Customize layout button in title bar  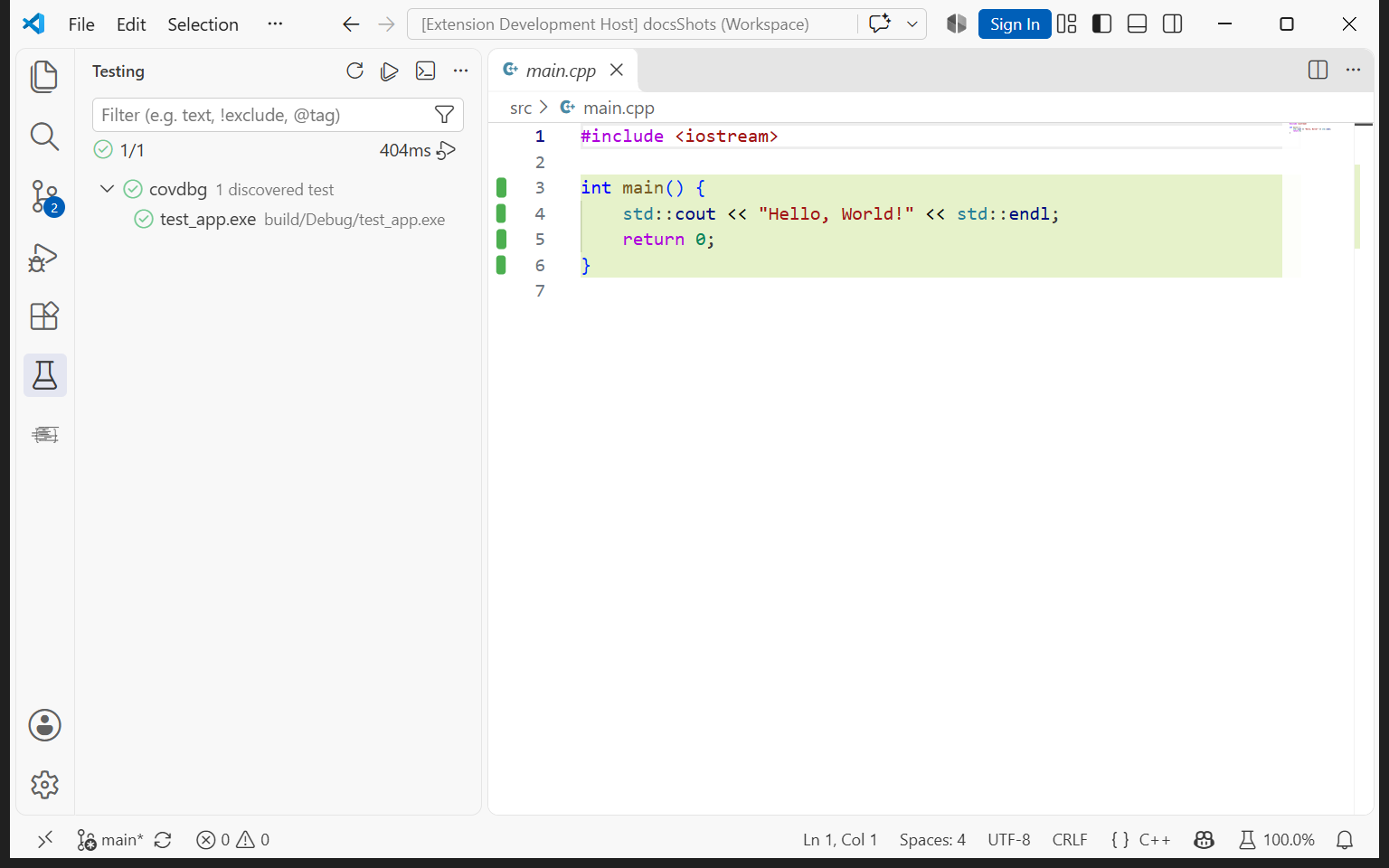click(x=1066, y=24)
